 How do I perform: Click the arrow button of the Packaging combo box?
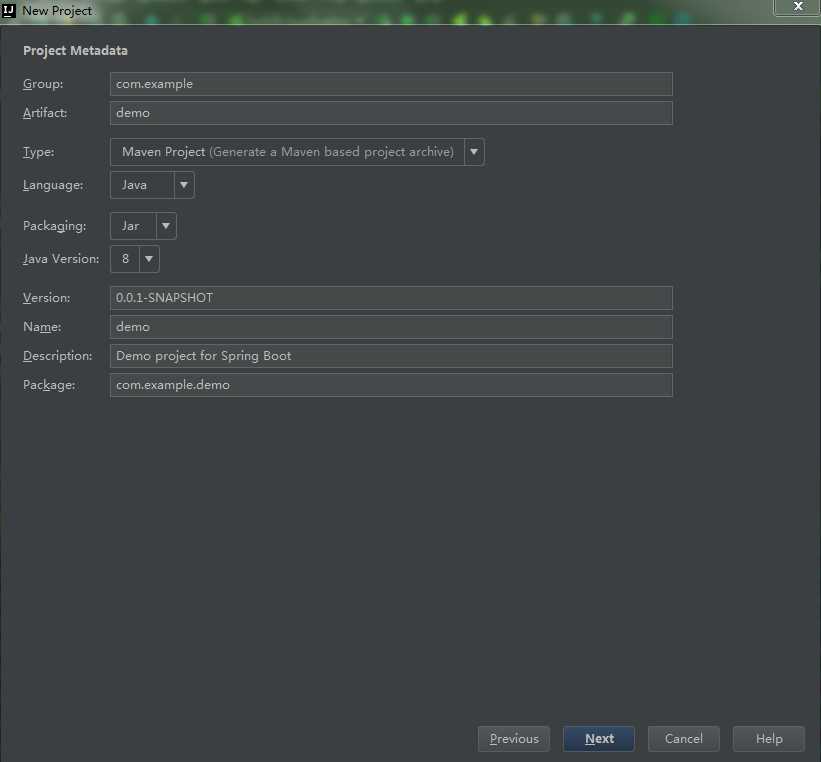pos(166,226)
